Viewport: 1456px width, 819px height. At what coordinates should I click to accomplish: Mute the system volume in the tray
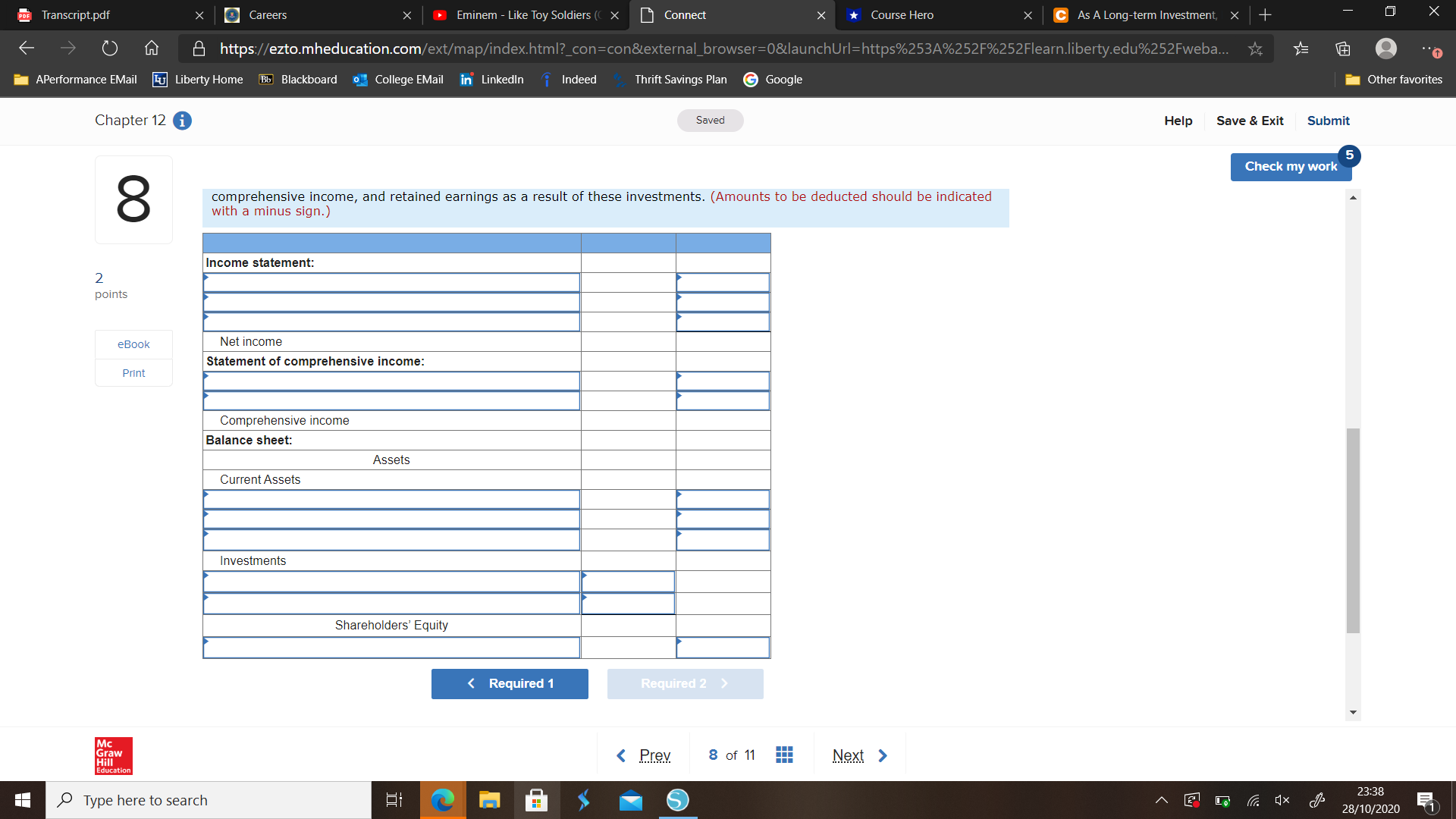coord(1282,799)
